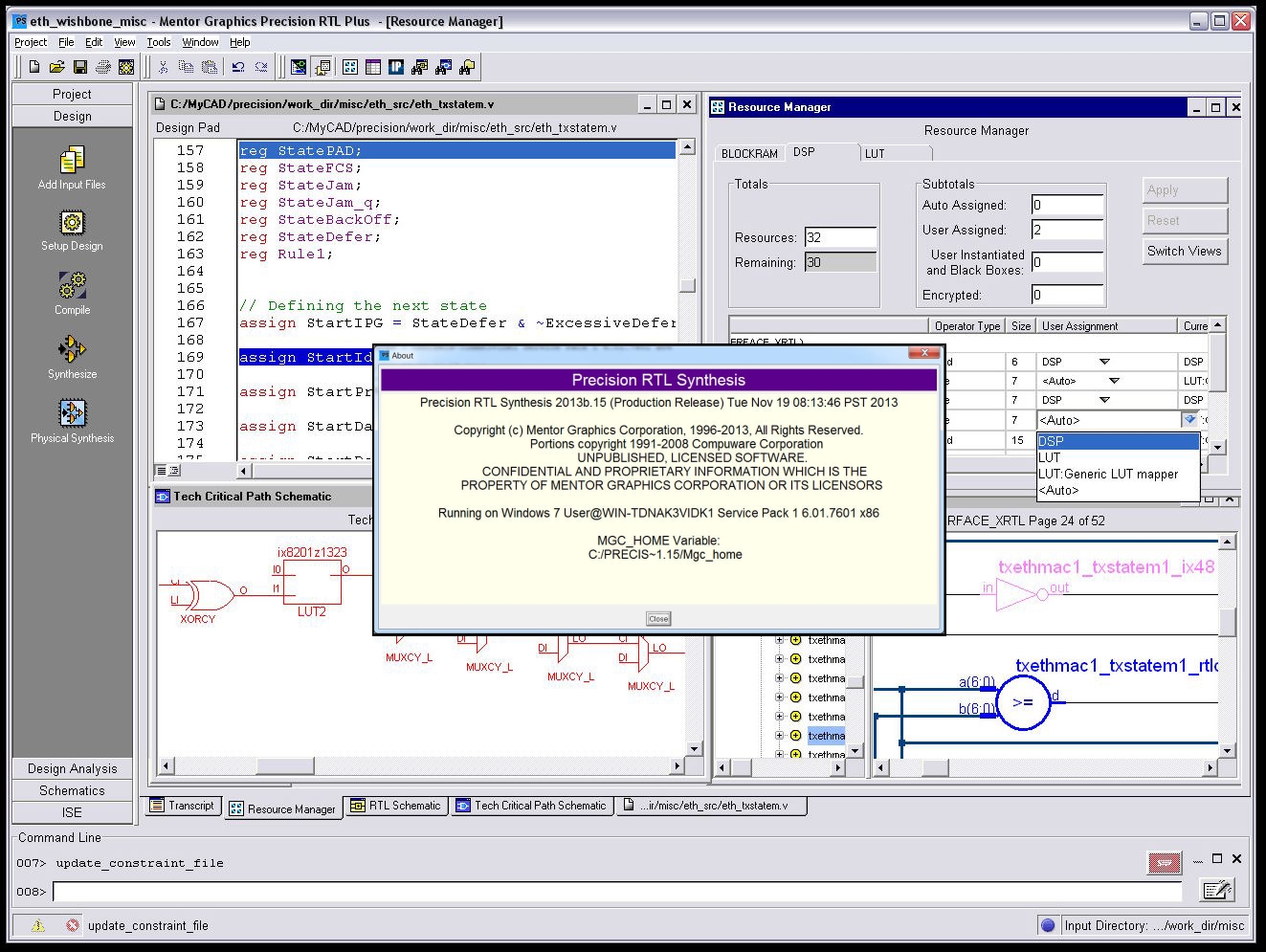Image resolution: width=1266 pixels, height=952 pixels.
Task: Click the User Assigned field showing 2
Action: point(1068,230)
